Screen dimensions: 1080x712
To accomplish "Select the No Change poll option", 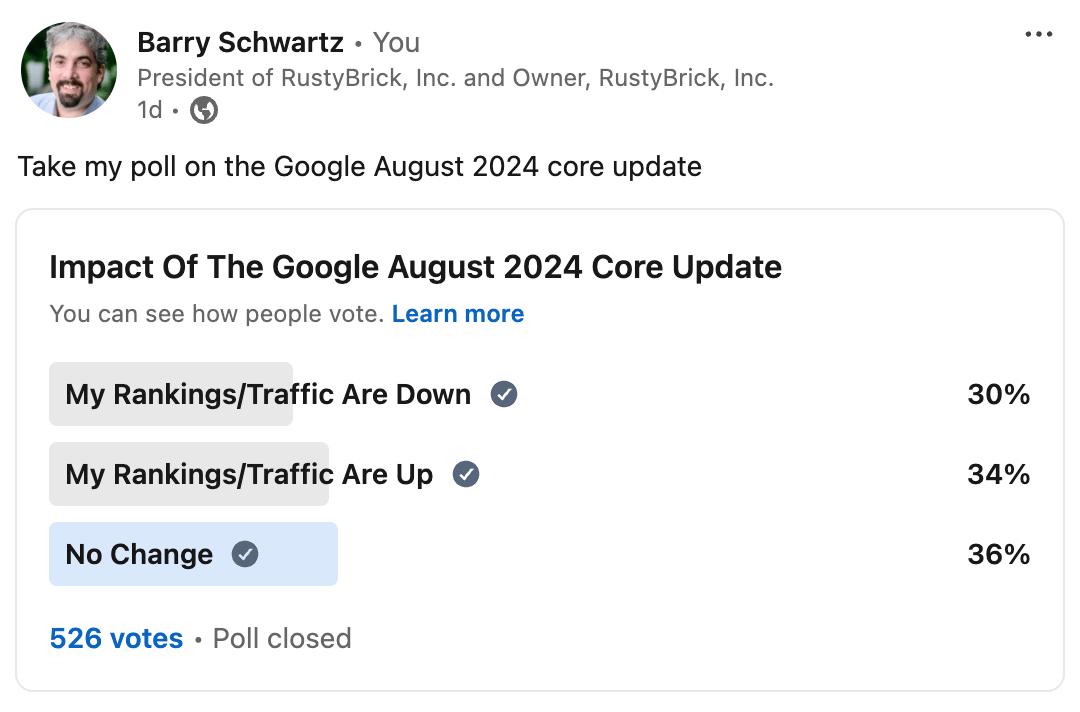I will pyautogui.click(x=139, y=554).
